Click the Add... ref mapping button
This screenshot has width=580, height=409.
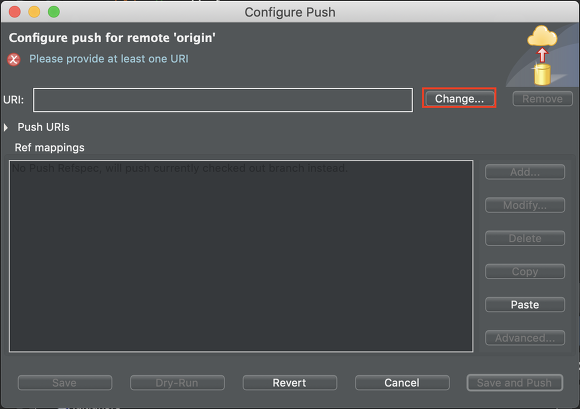point(525,172)
